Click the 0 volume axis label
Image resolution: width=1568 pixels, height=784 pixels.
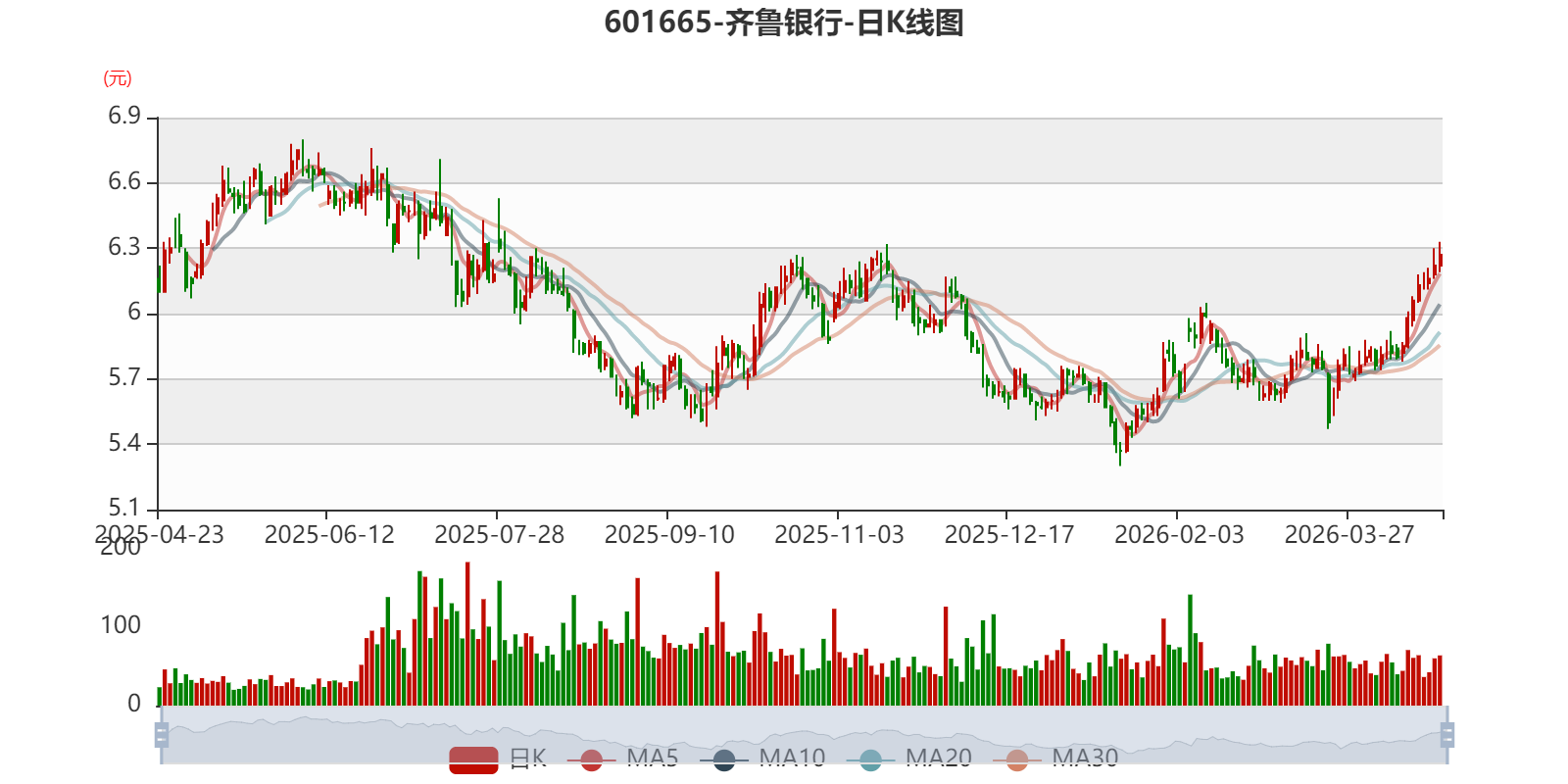pos(134,704)
